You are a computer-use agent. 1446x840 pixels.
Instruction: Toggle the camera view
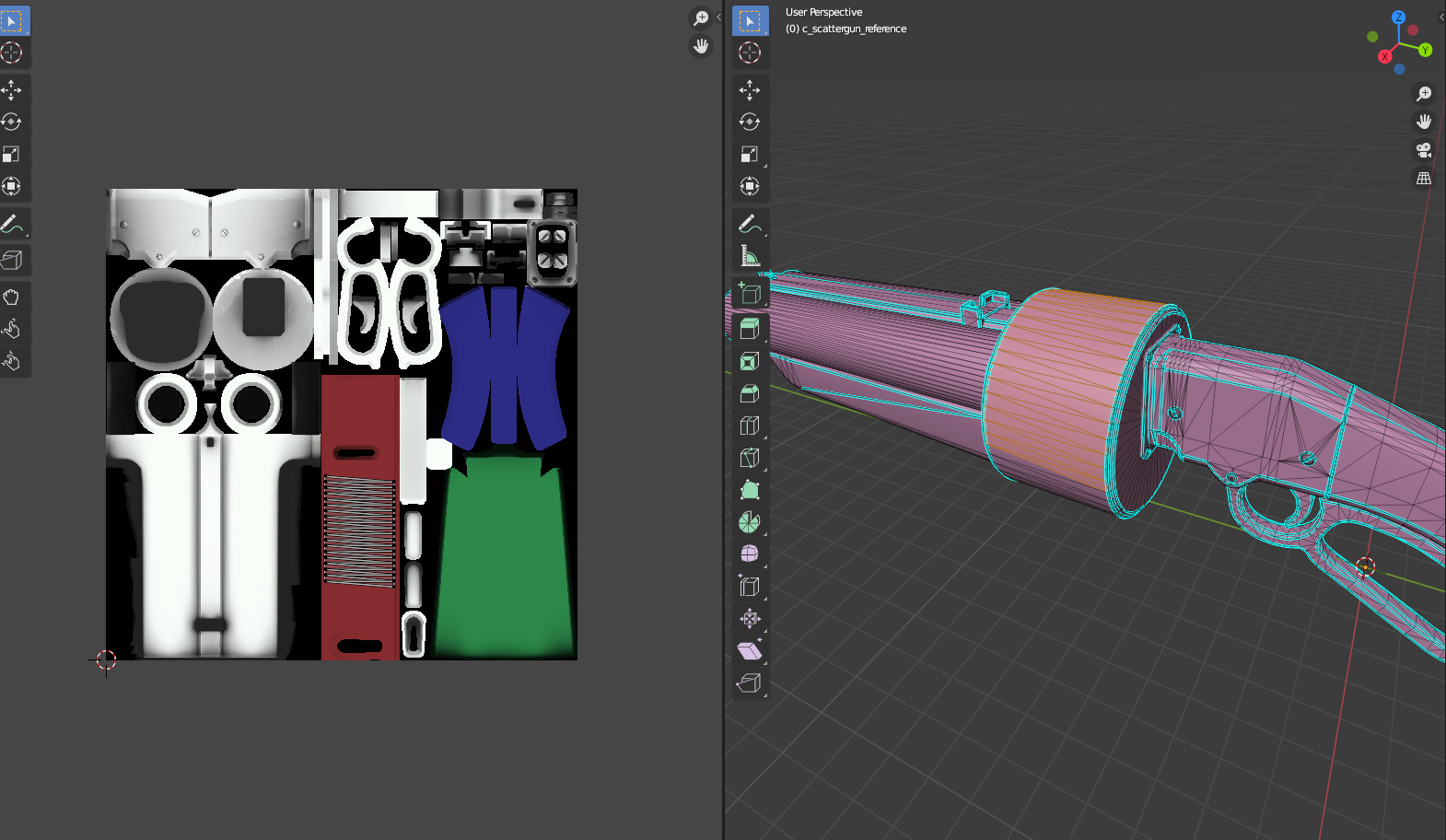[1424, 150]
